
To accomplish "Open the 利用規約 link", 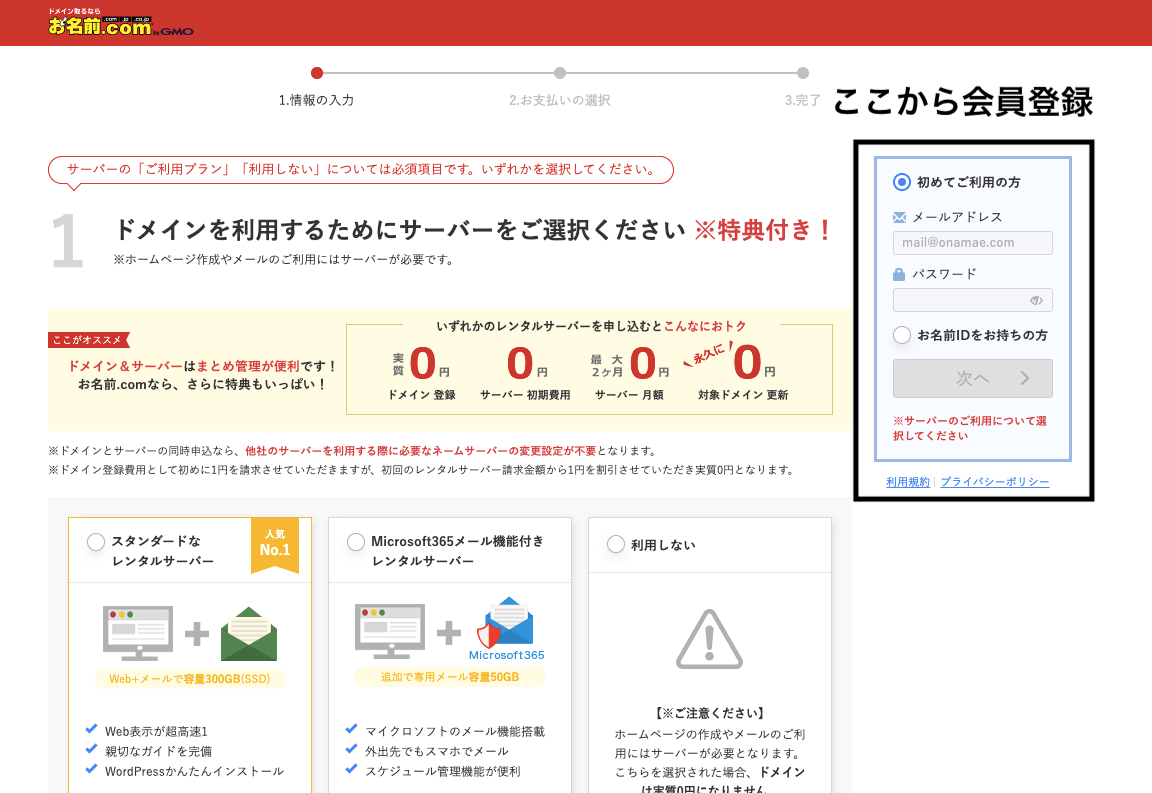I will (x=907, y=482).
